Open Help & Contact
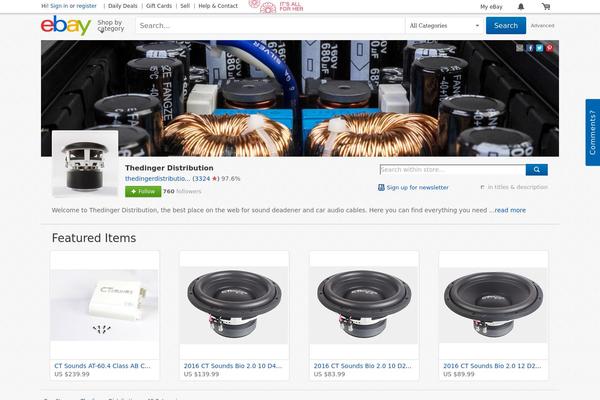 [218, 6]
